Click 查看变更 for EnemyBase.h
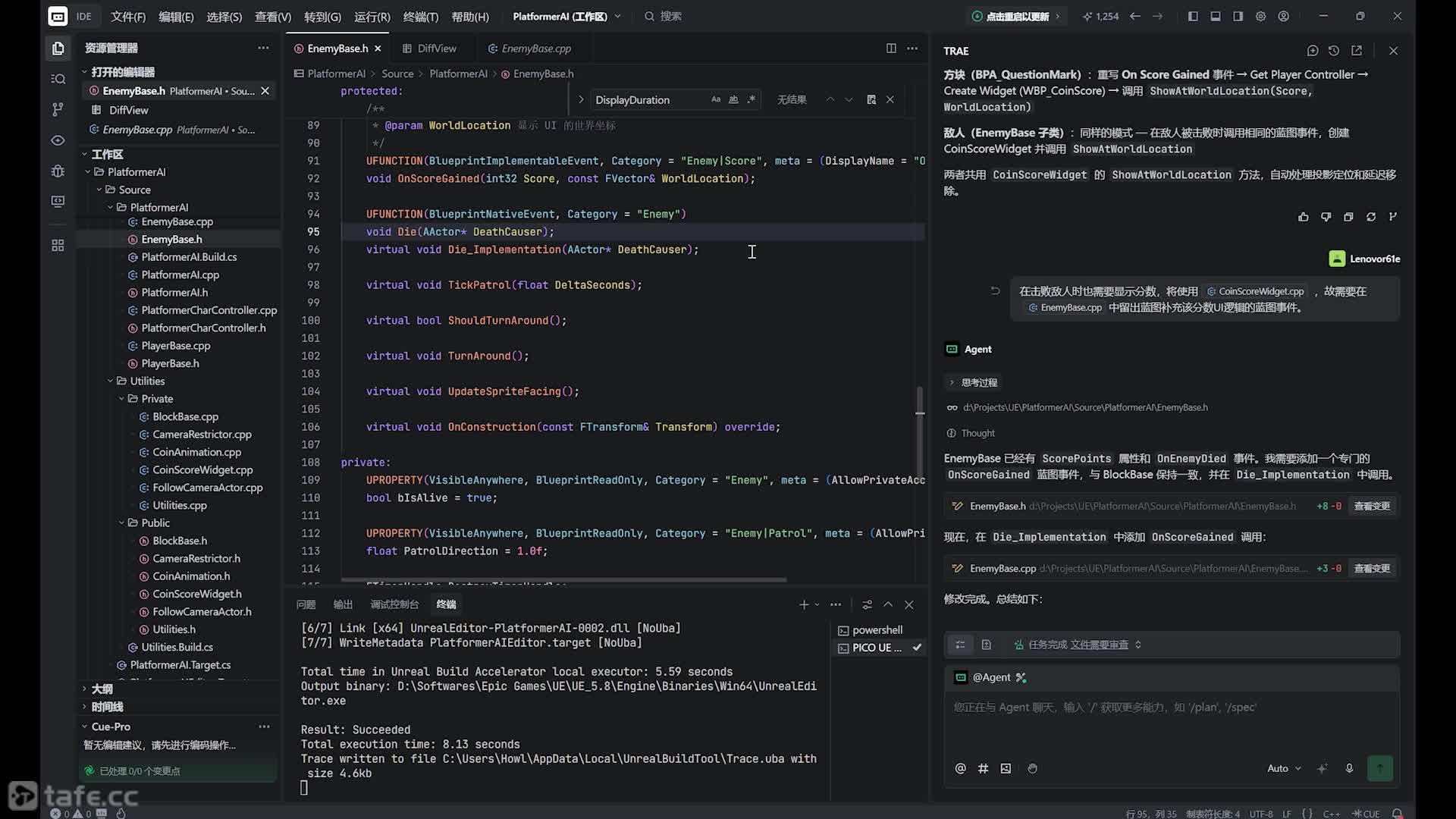The image size is (1456, 819). tap(1372, 506)
